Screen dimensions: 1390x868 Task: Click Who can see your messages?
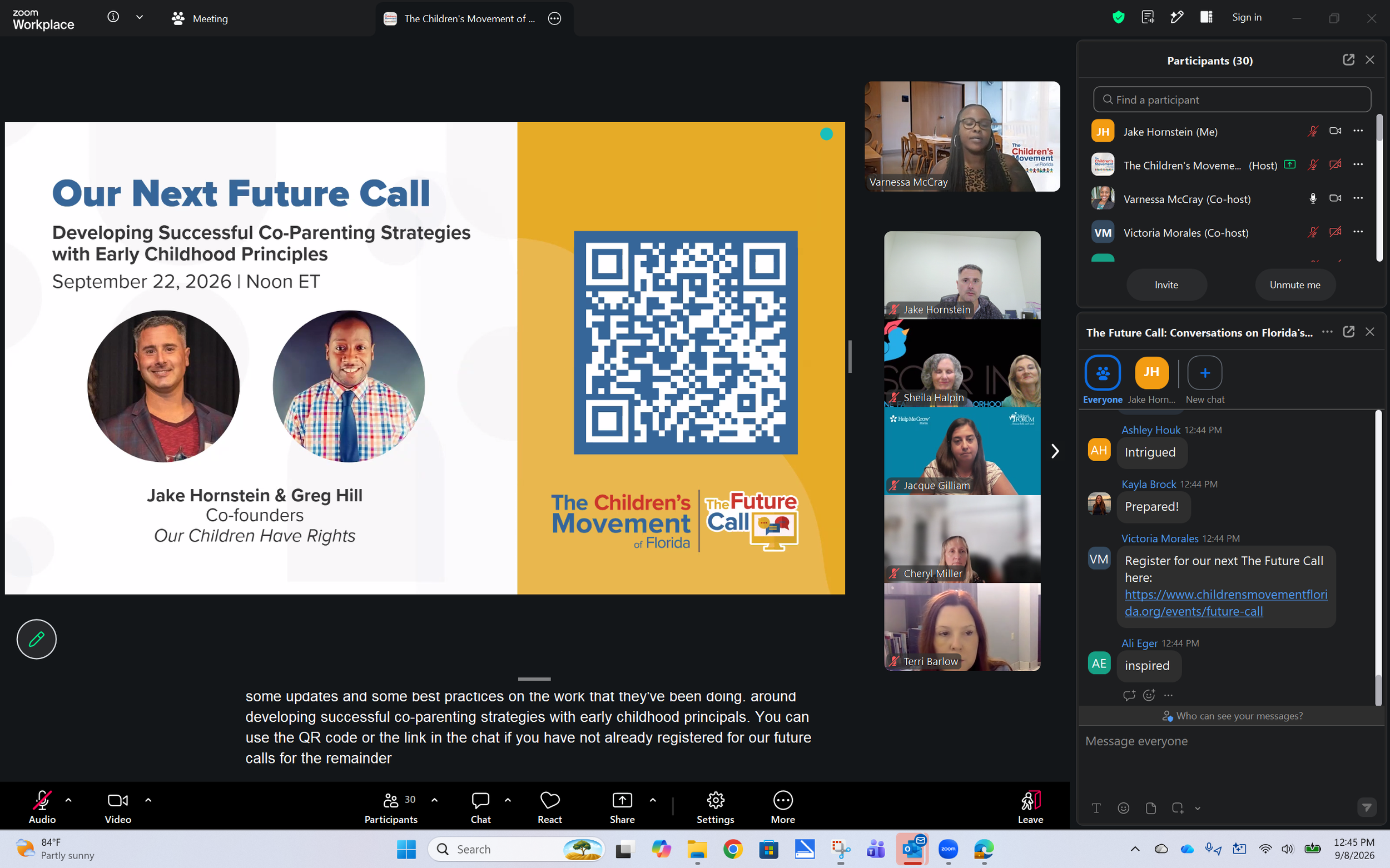[1232, 716]
